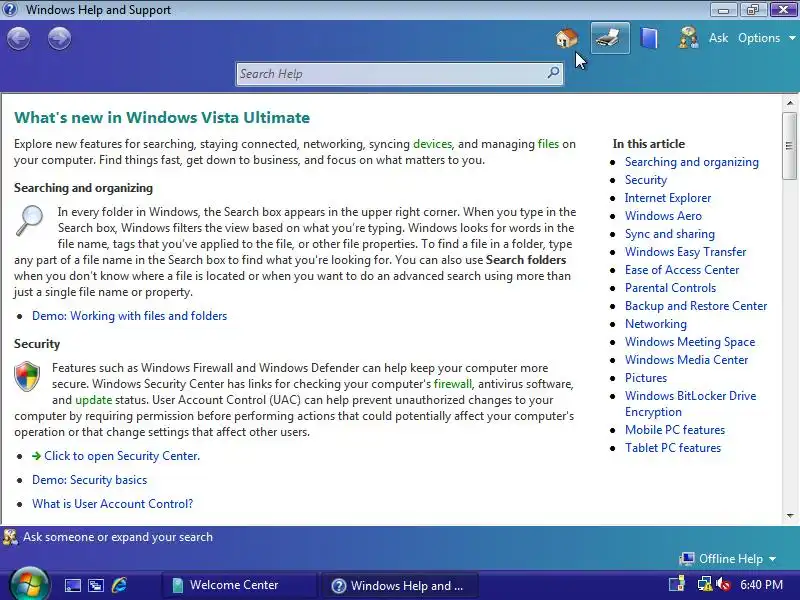The width and height of the screenshot is (800, 600).
Task: Open the Browse Help book icon
Action: [649, 38]
